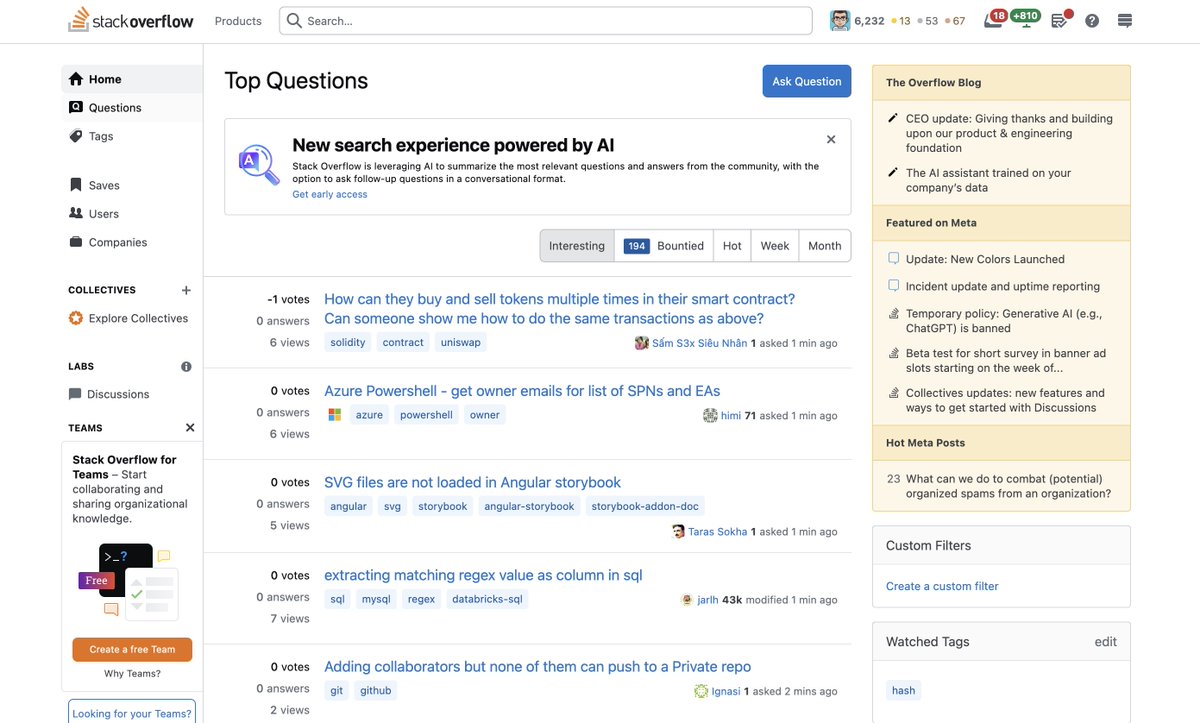
Task: Click edit next to Watched Tags
Action: [1105, 642]
